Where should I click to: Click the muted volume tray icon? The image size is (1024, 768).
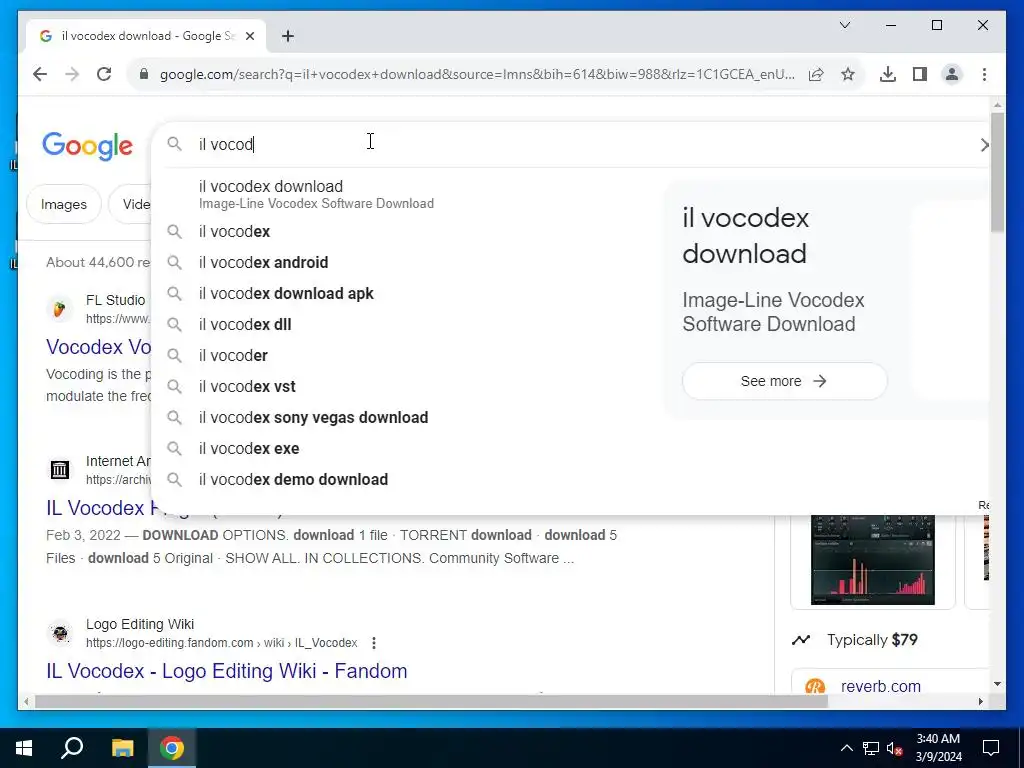894,748
